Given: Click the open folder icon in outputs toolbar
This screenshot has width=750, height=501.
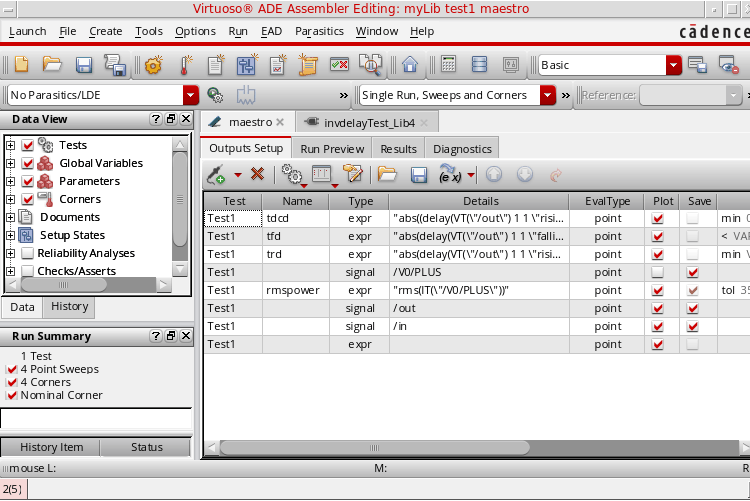Looking at the screenshot, I should pos(387,175).
